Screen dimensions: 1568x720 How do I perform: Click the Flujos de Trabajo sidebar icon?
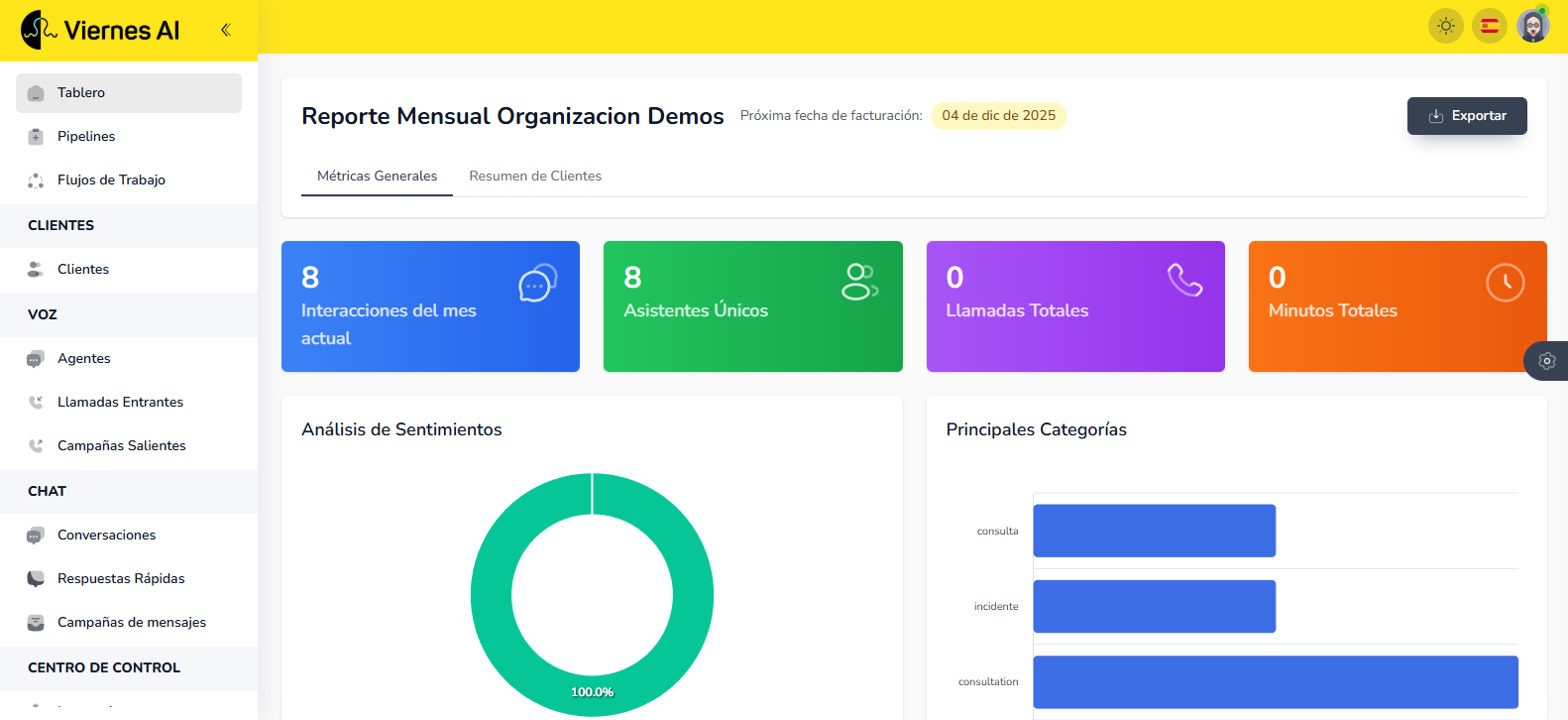tap(36, 180)
